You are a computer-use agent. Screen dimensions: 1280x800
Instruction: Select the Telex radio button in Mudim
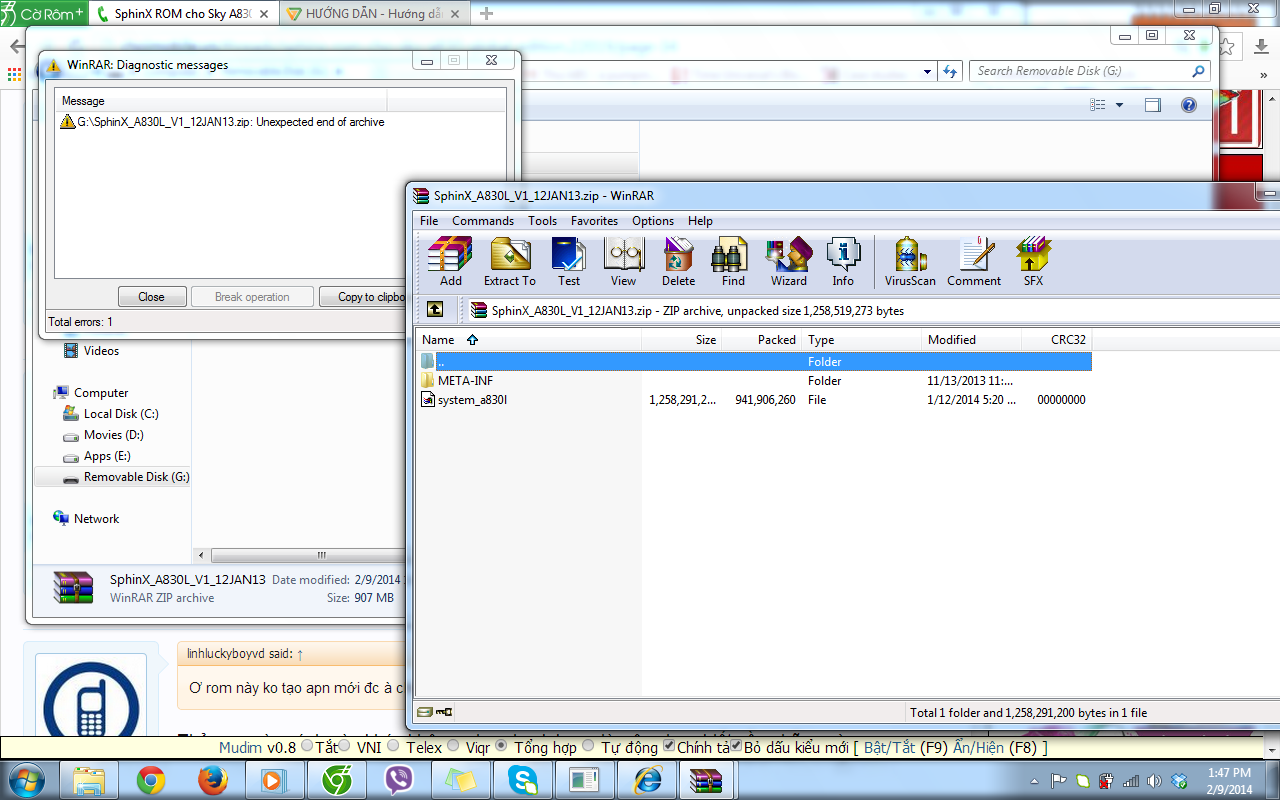pos(393,746)
